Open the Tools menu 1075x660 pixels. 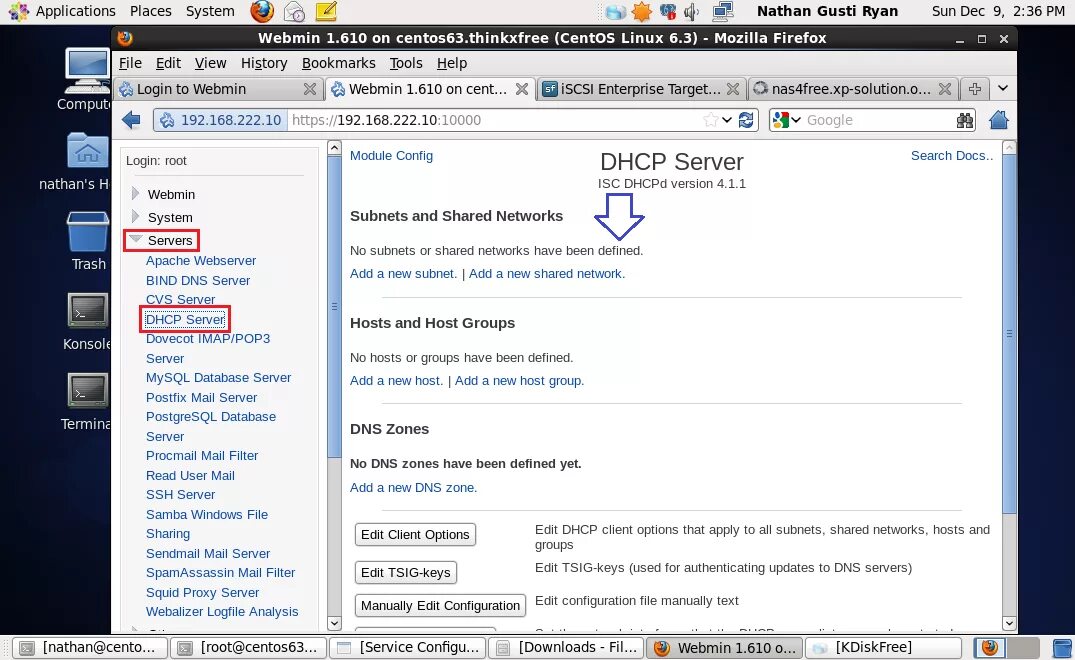406,63
